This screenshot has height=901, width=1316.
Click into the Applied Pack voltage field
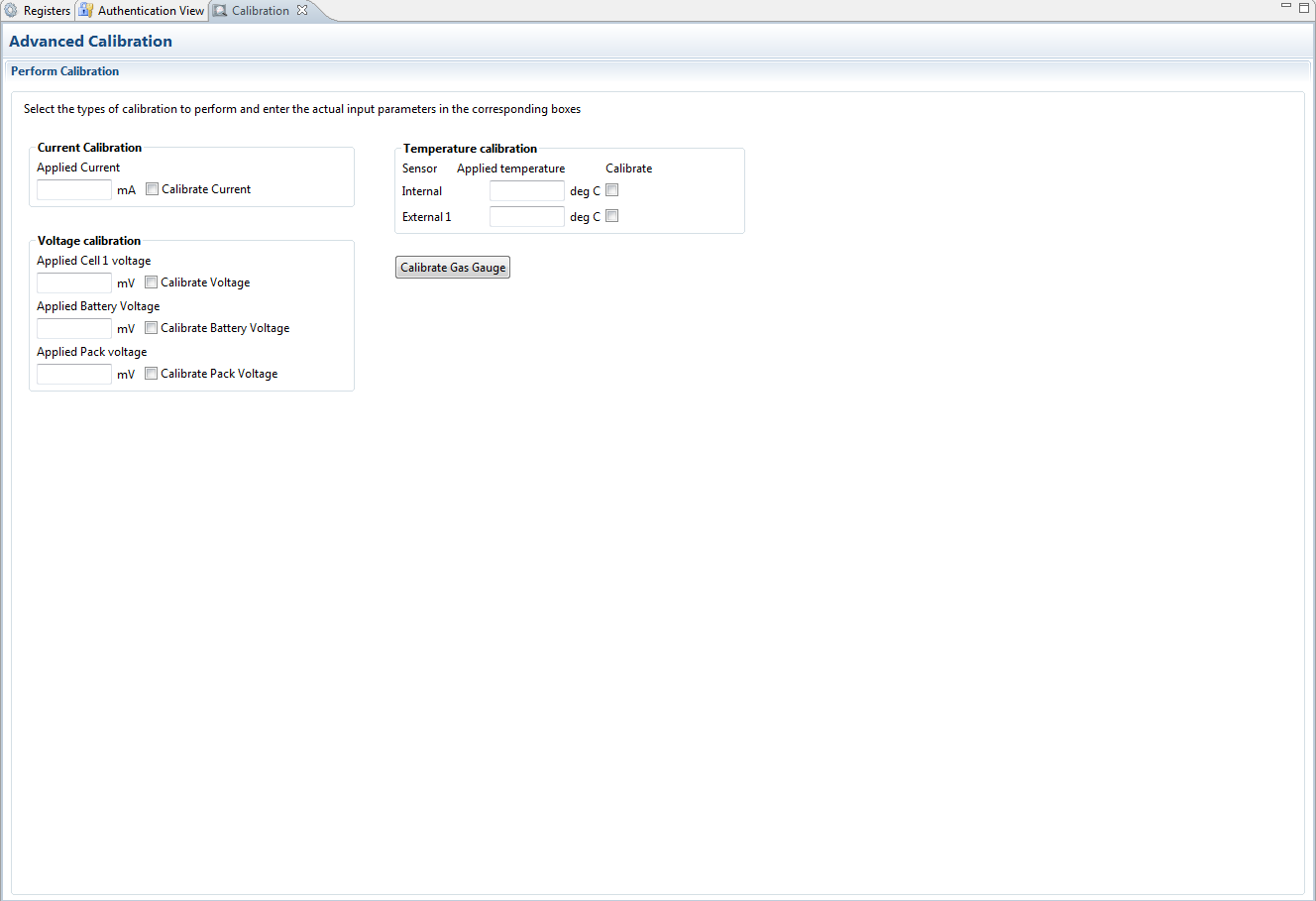click(74, 375)
